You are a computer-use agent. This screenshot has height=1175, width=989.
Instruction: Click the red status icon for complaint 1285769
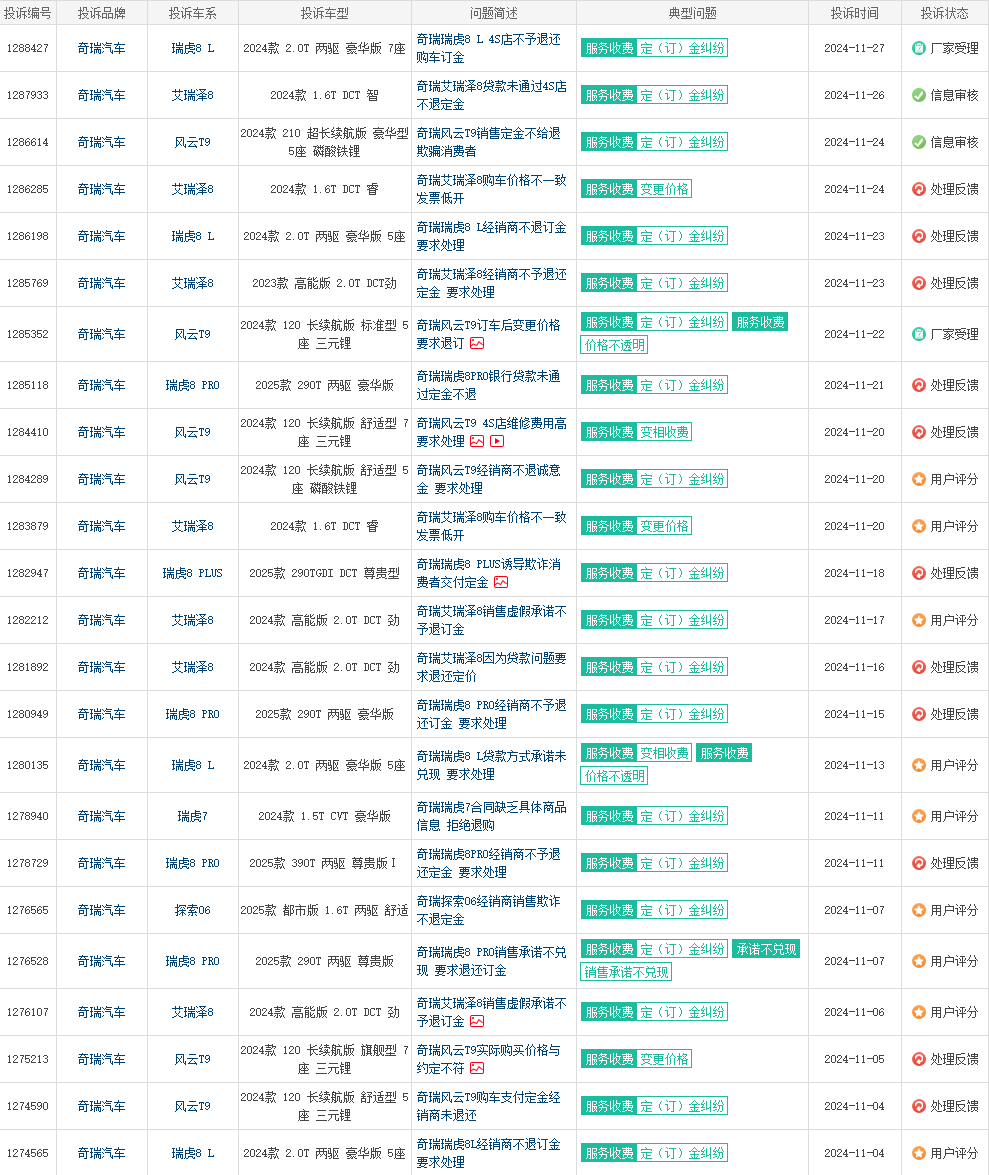(919, 283)
